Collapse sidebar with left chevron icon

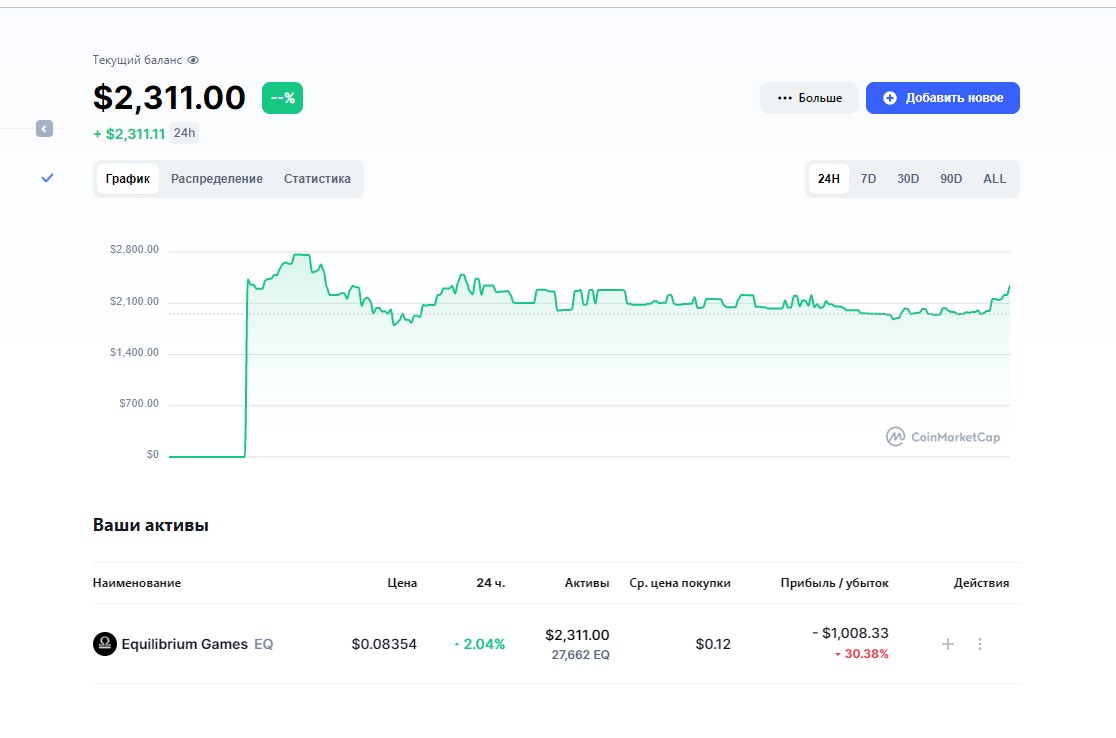tap(44, 129)
